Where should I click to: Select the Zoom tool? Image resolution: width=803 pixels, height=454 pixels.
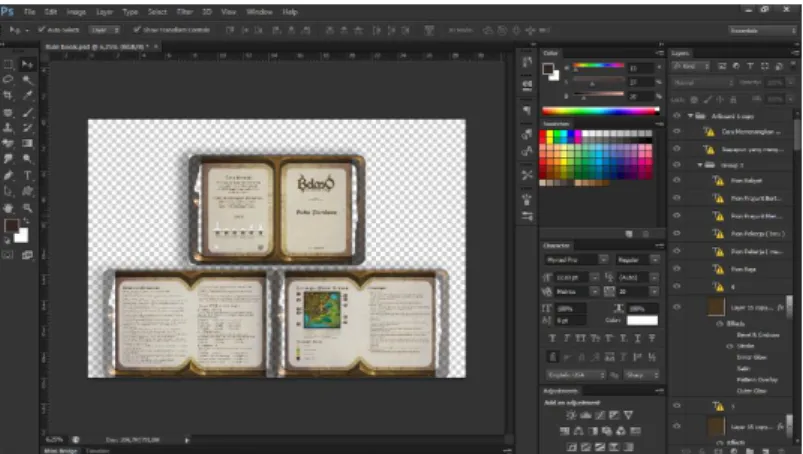coord(27,208)
